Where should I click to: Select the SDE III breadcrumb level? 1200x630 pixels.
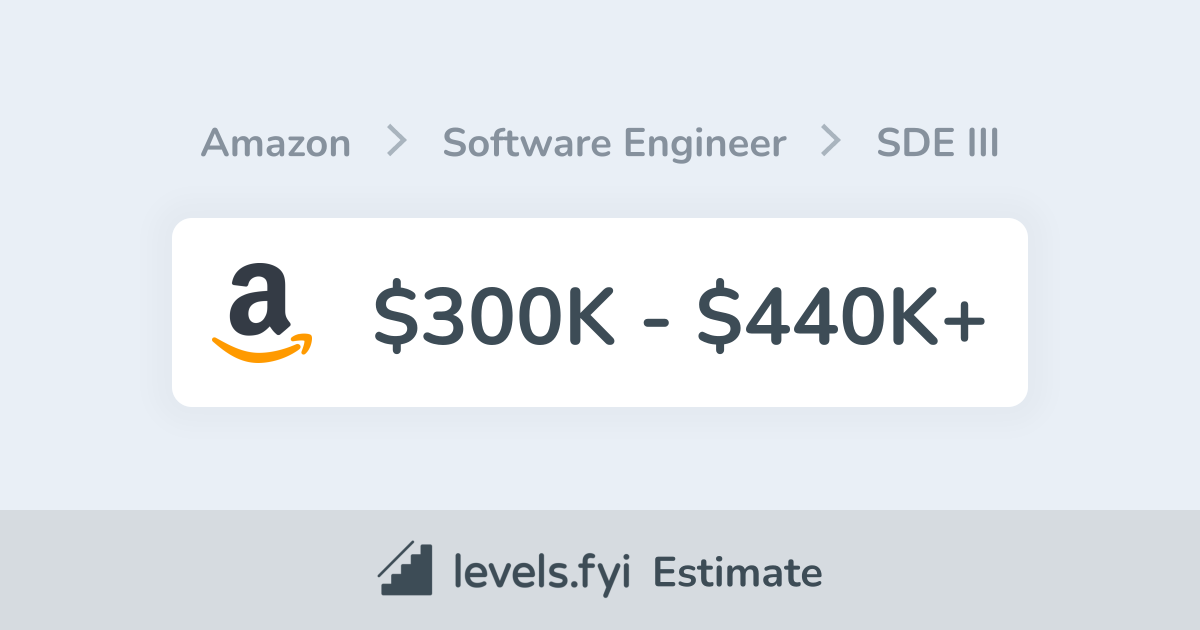click(x=937, y=143)
